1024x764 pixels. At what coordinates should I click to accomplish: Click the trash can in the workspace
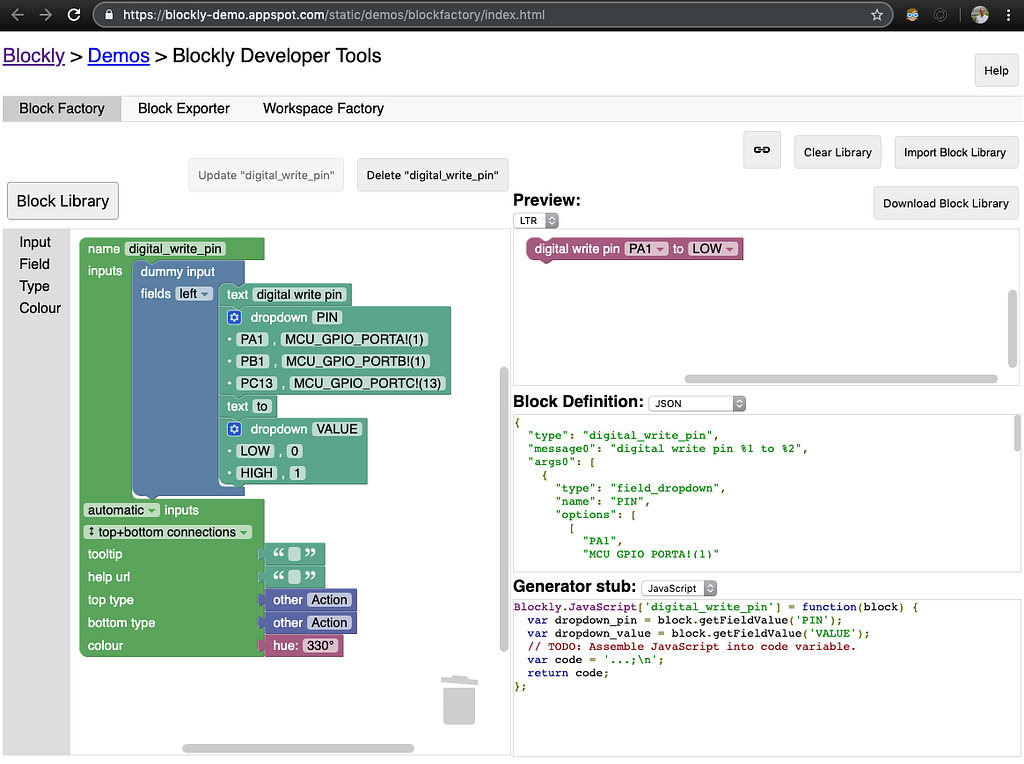point(459,700)
